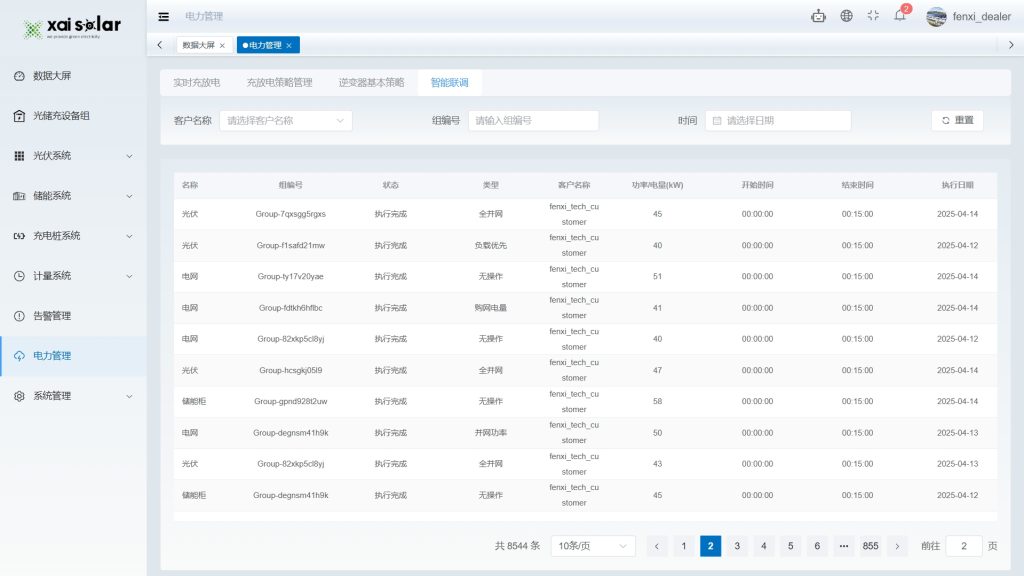The image size is (1024, 576).
Task: Click the 组编号 group number input field
Action: [533, 120]
